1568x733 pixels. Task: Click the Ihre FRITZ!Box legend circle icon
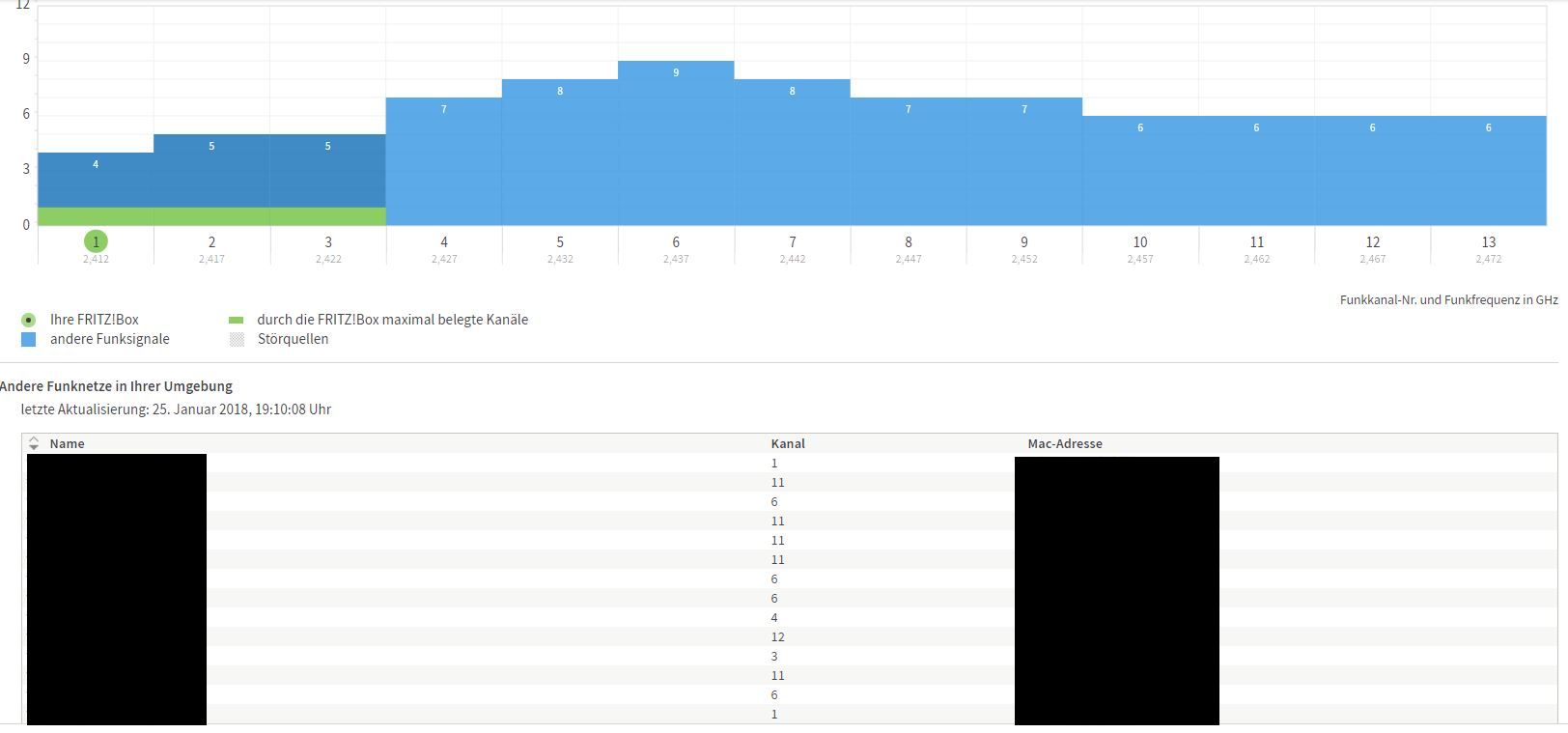pyautogui.click(x=28, y=320)
